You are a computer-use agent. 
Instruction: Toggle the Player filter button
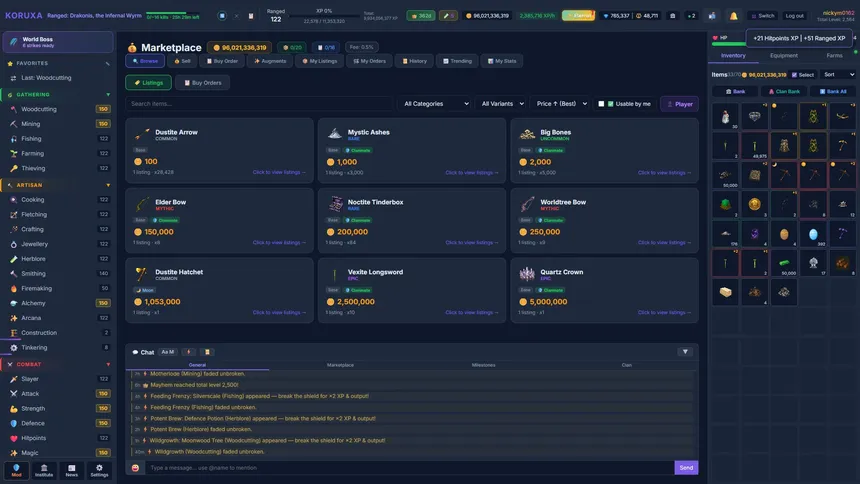(680, 104)
